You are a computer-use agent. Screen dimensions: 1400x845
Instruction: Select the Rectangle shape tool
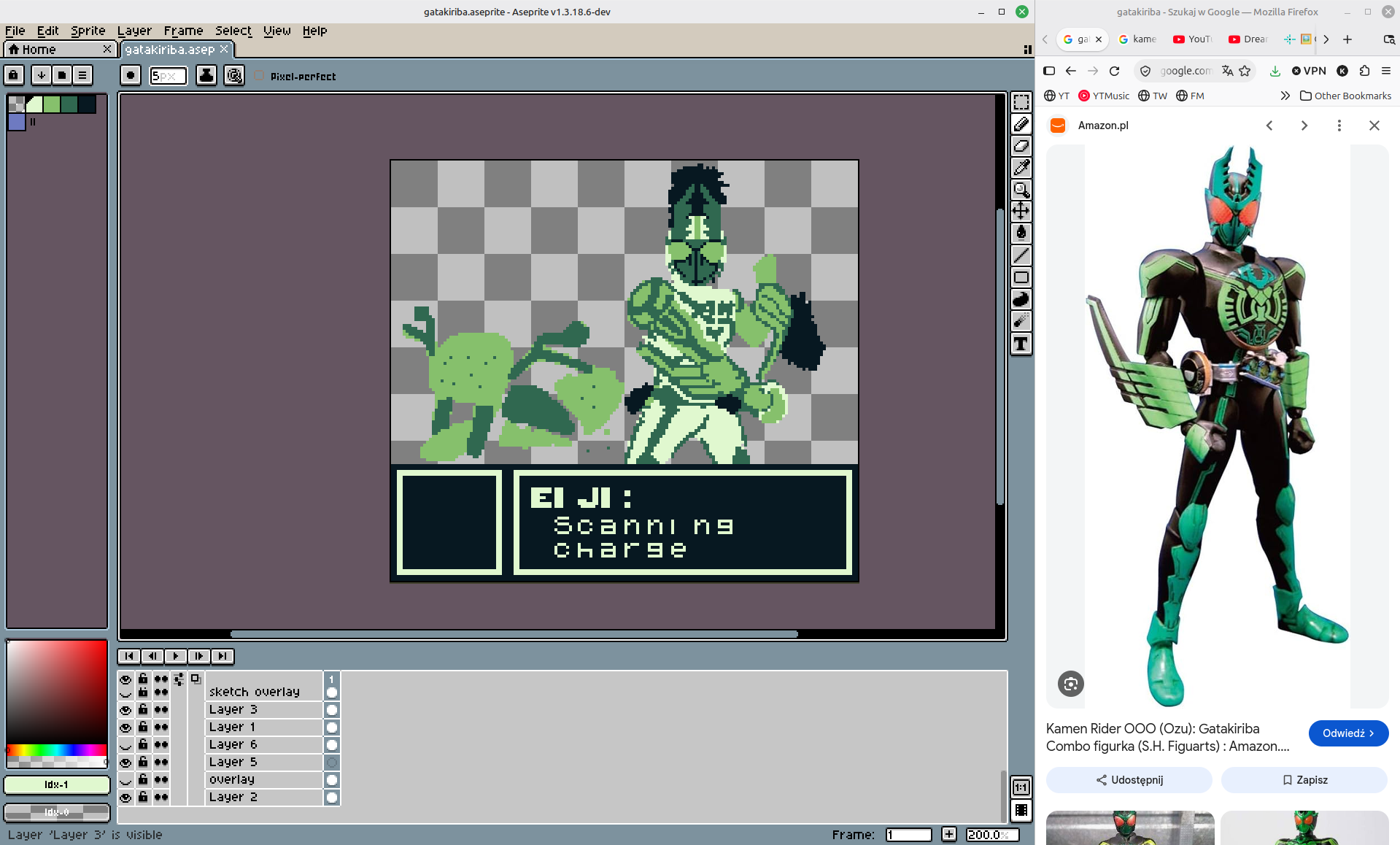pyautogui.click(x=1021, y=277)
